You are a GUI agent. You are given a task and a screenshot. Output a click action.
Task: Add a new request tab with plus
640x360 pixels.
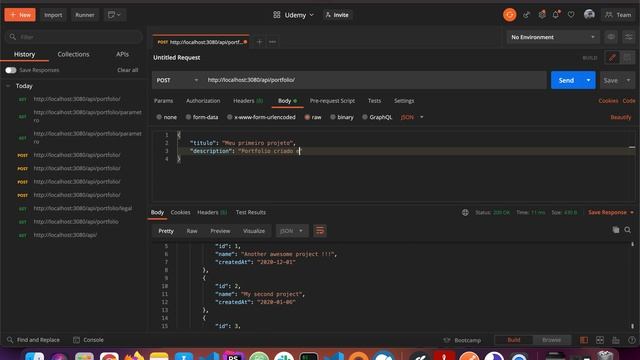pos(259,42)
